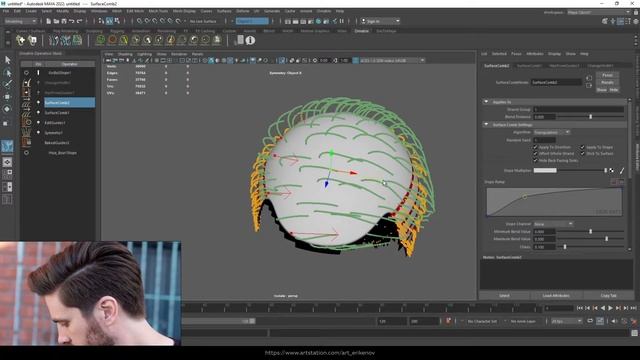Viewport: 640px width, 360px height.
Task: Toggle SurfaceComb2 operator enabled dot
Action: (38, 102)
